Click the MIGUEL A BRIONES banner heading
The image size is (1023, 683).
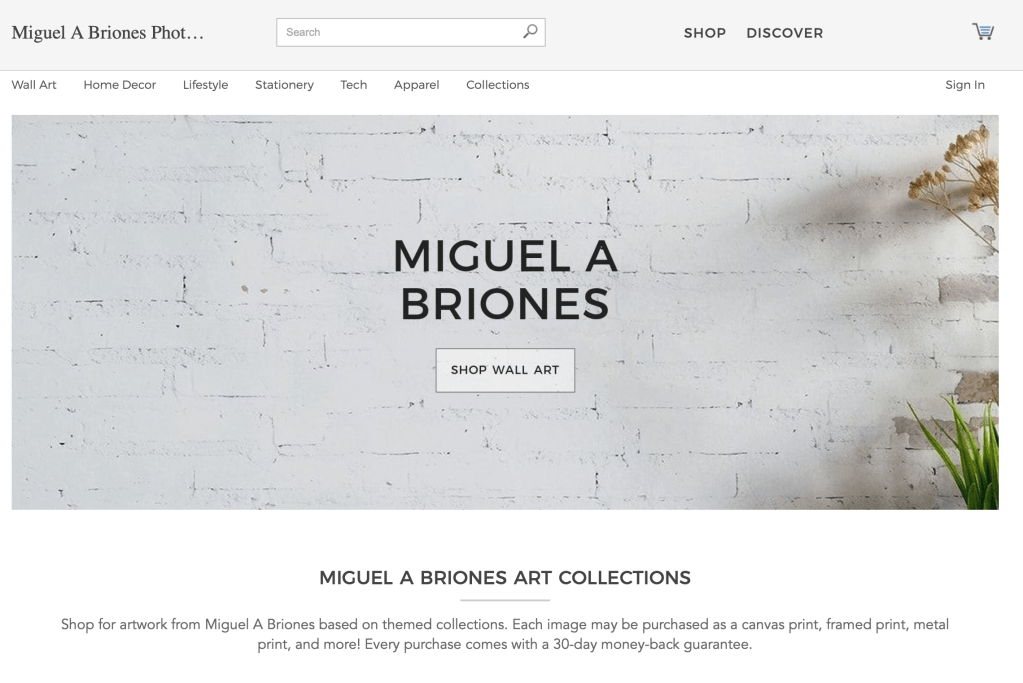(x=505, y=279)
